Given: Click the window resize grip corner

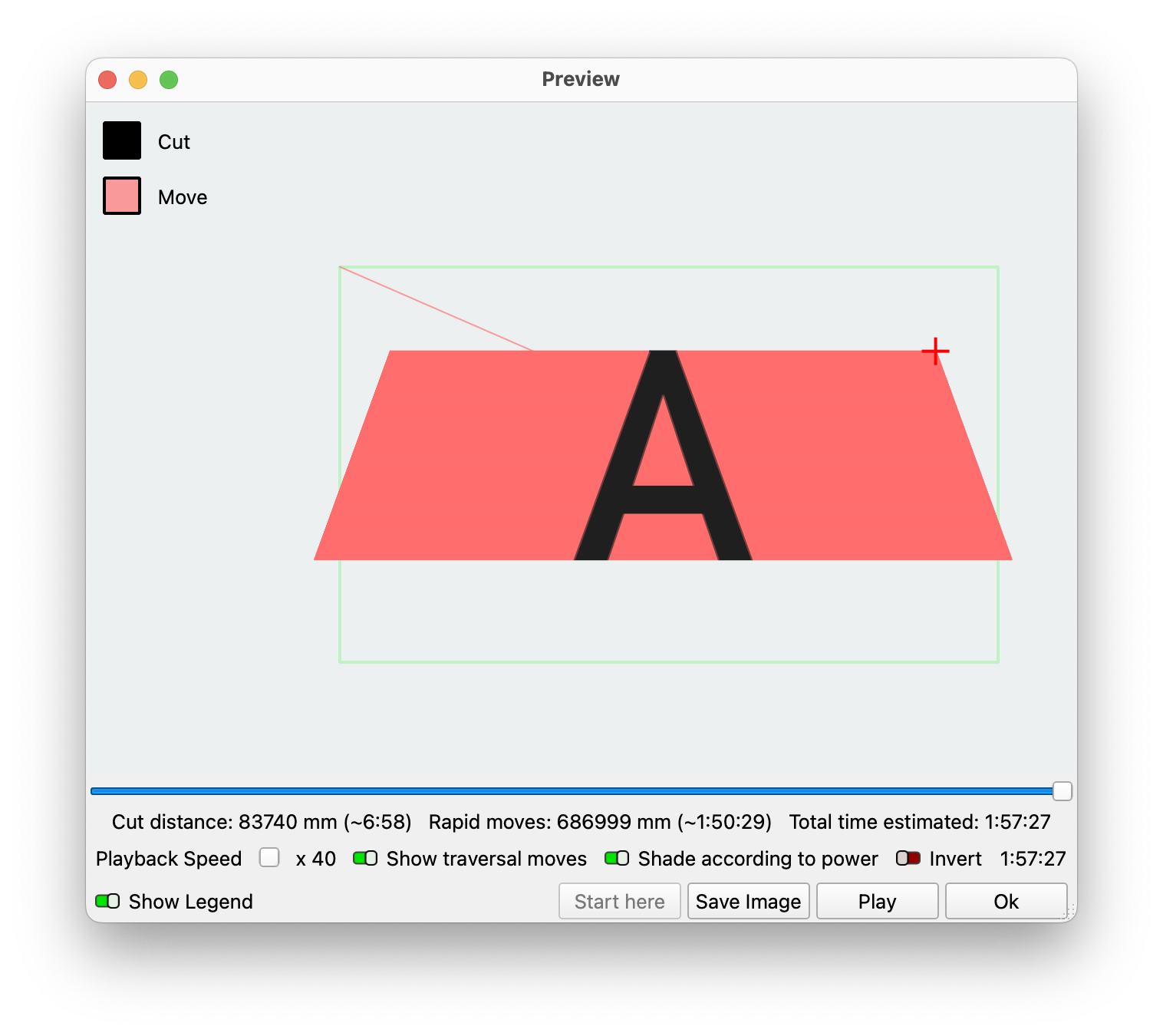Looking at the screenshot, I should click(x=1070, y=912).
